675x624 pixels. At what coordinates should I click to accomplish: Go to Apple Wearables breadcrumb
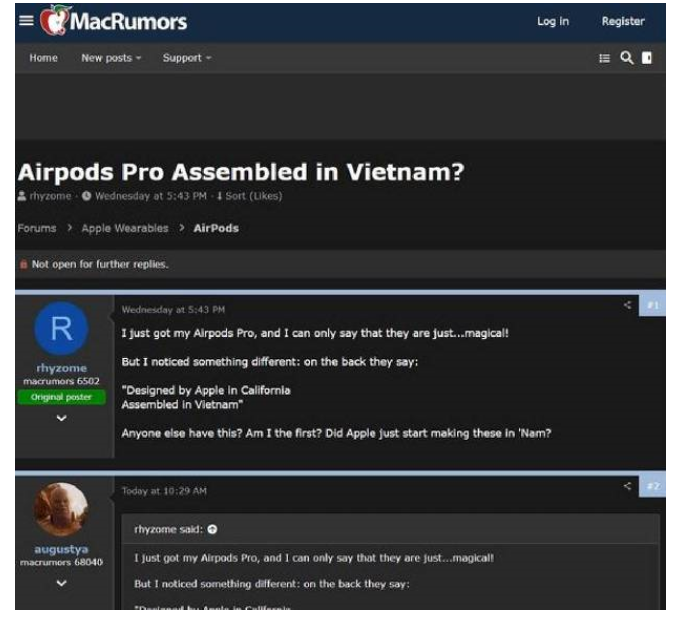pos(125,228)
